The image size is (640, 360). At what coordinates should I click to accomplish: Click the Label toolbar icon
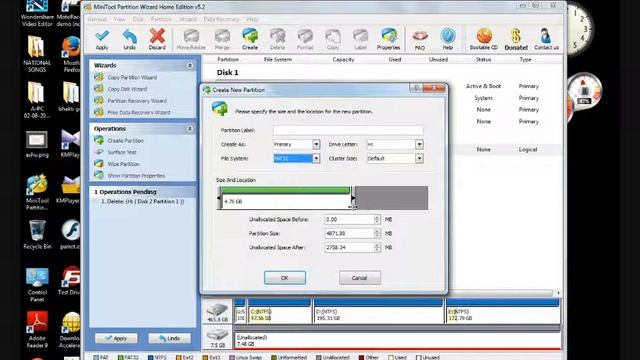coord(360,40)
